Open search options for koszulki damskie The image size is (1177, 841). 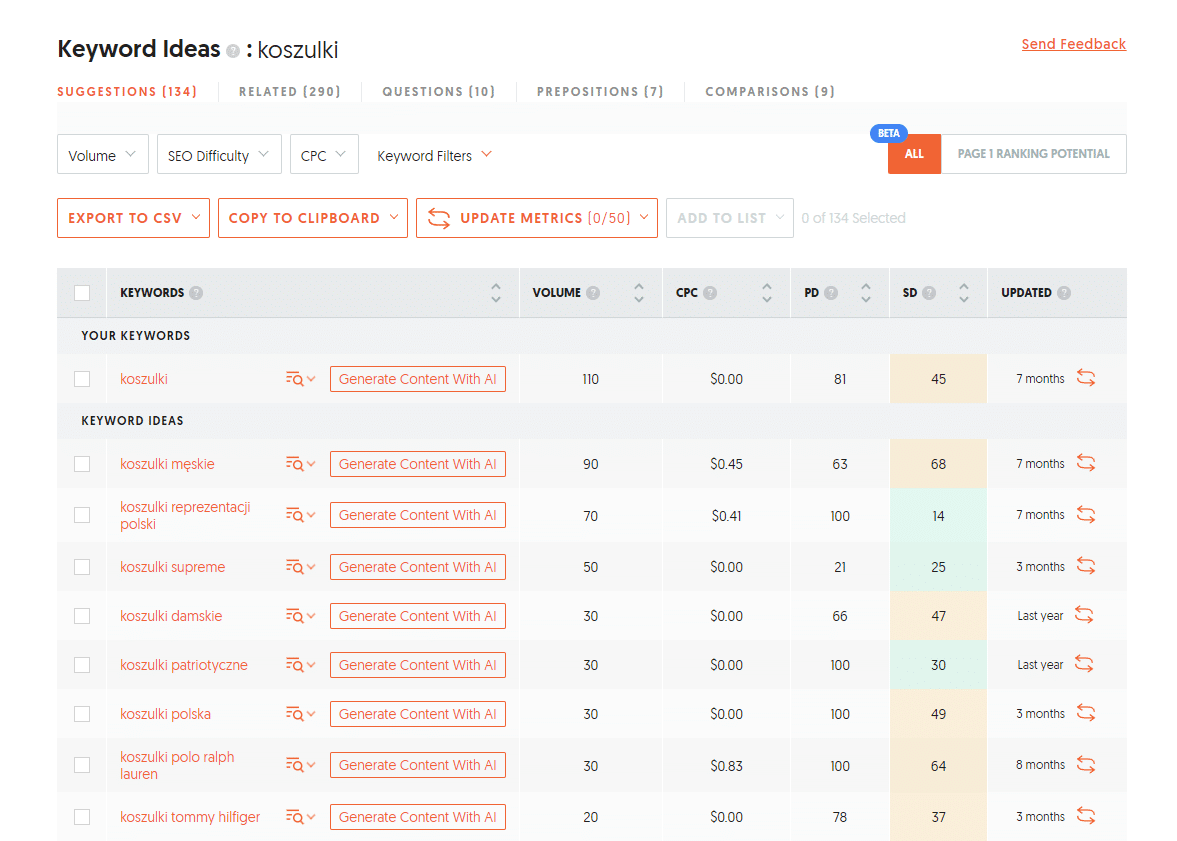click(300, 616)
